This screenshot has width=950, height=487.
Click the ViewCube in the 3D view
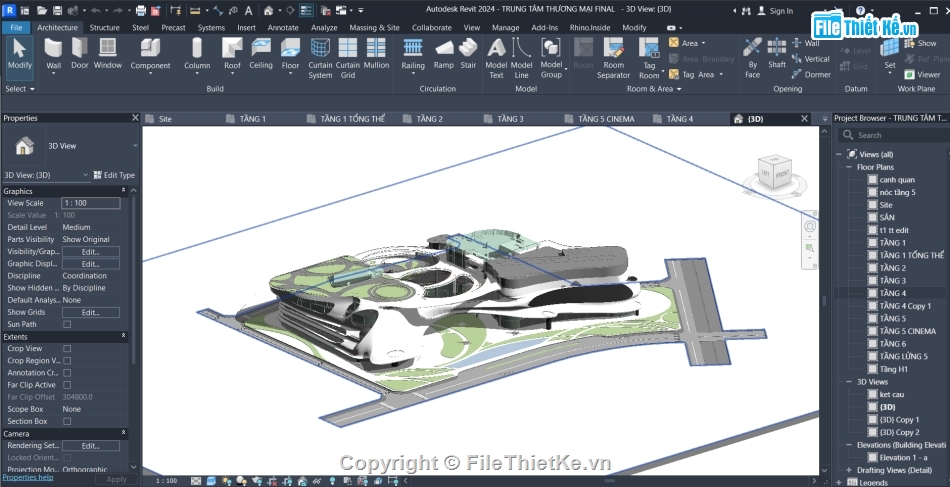774,173
